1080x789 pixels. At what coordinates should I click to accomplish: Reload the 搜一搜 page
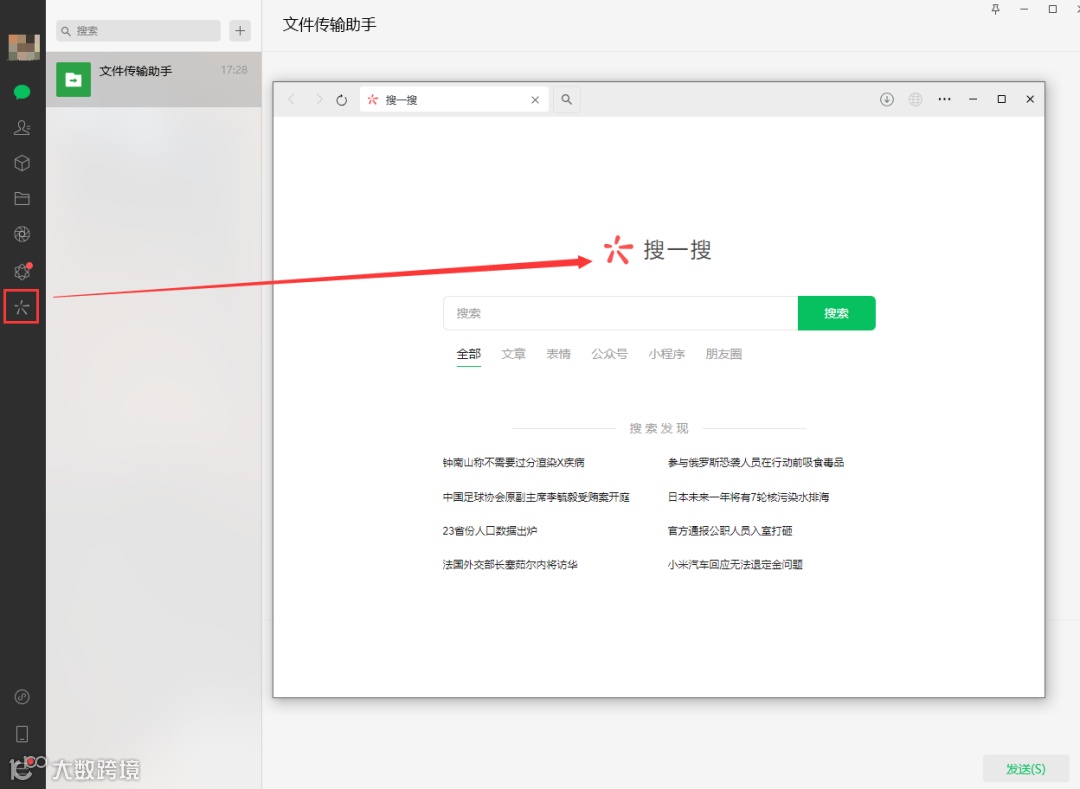coord(342,100)
